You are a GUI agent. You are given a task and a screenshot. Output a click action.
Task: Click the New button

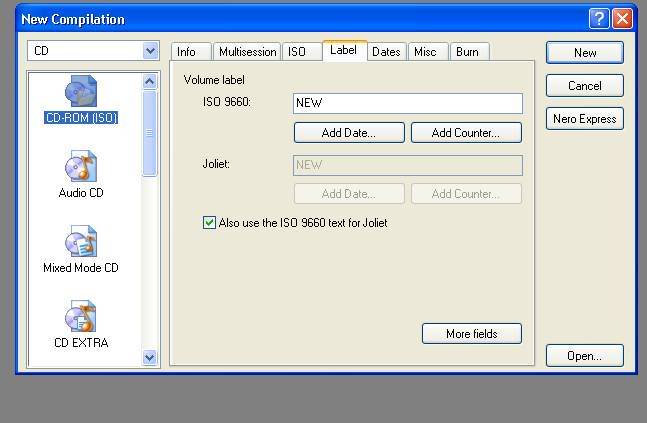(x=585, y=52)
